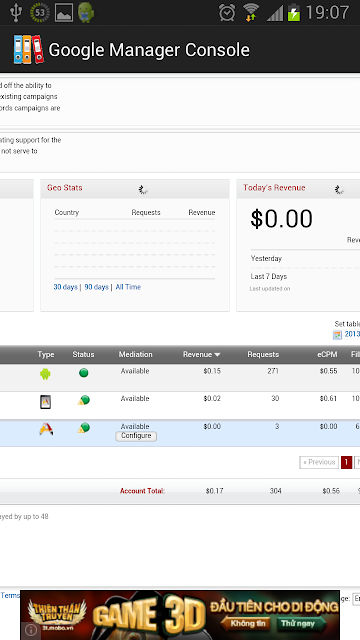Viewport: 360px width, 640px height.
Task: Click the $0.00 today's revenue amount
Action: [281, 219]
